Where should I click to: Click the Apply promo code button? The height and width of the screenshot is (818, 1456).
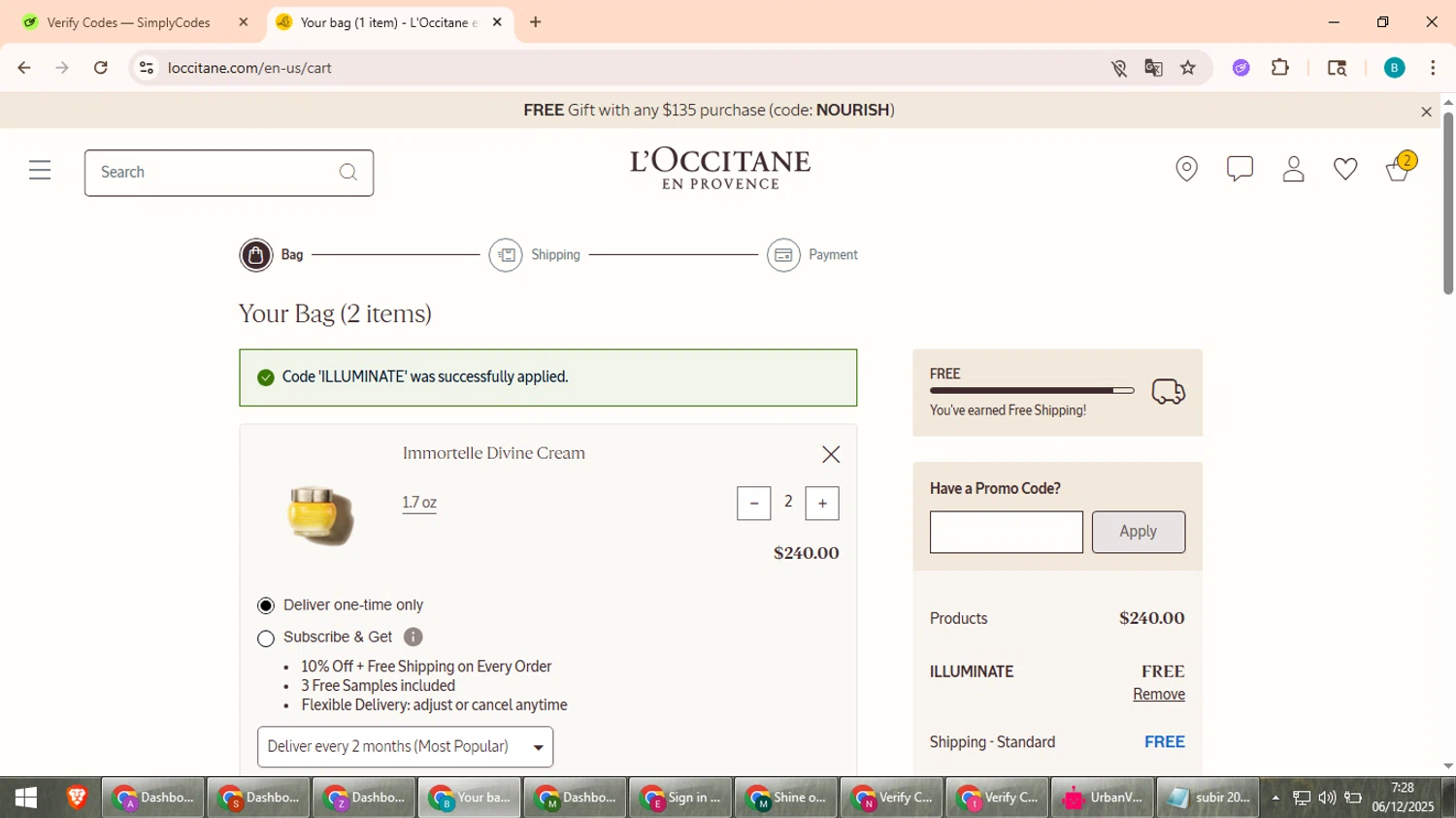click(1138, 532)
